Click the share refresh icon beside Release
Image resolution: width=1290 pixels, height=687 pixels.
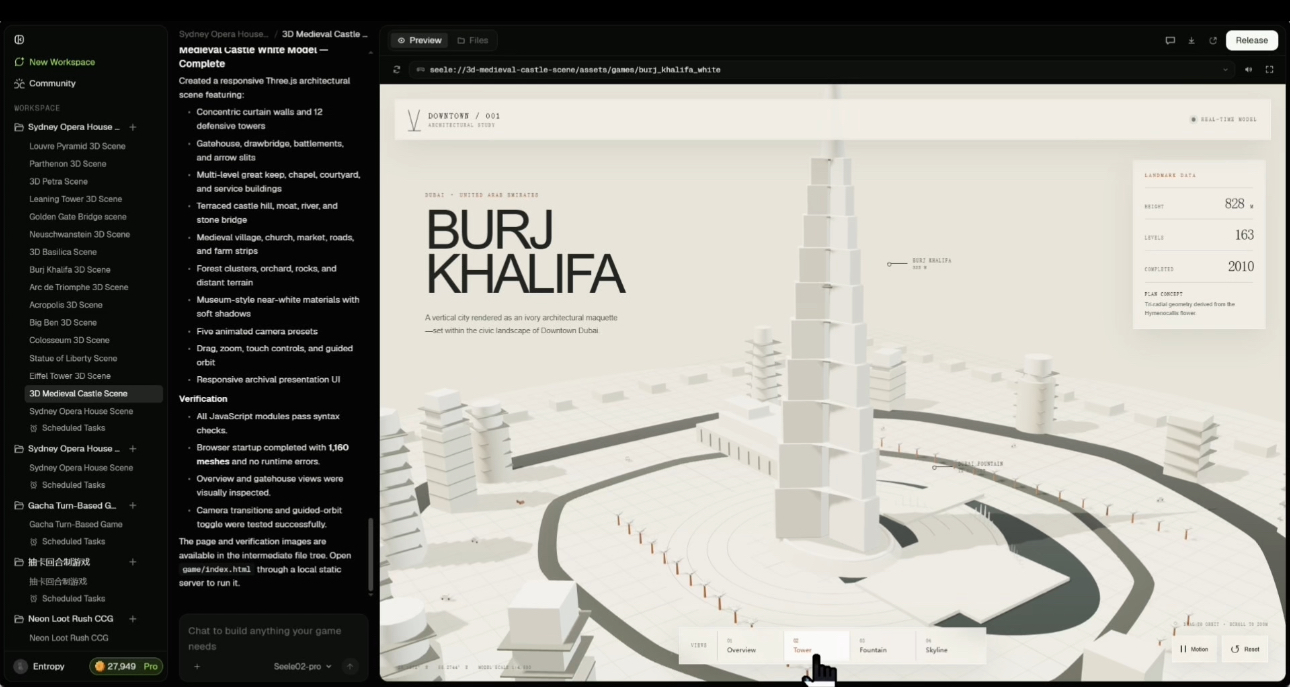click(x=1213, y=41)
